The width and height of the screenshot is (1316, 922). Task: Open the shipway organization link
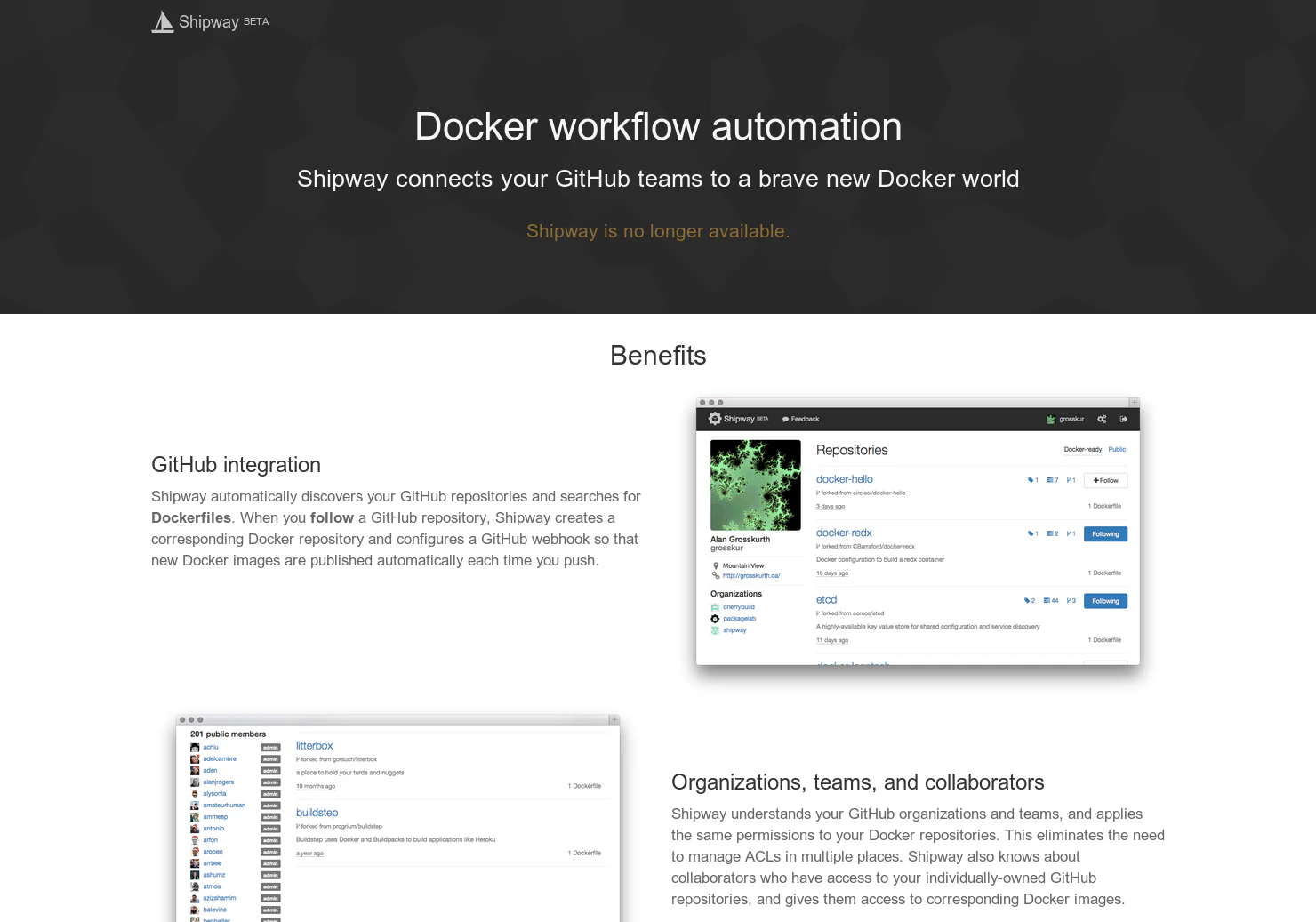pyautogui.click(x=734, y=630)
